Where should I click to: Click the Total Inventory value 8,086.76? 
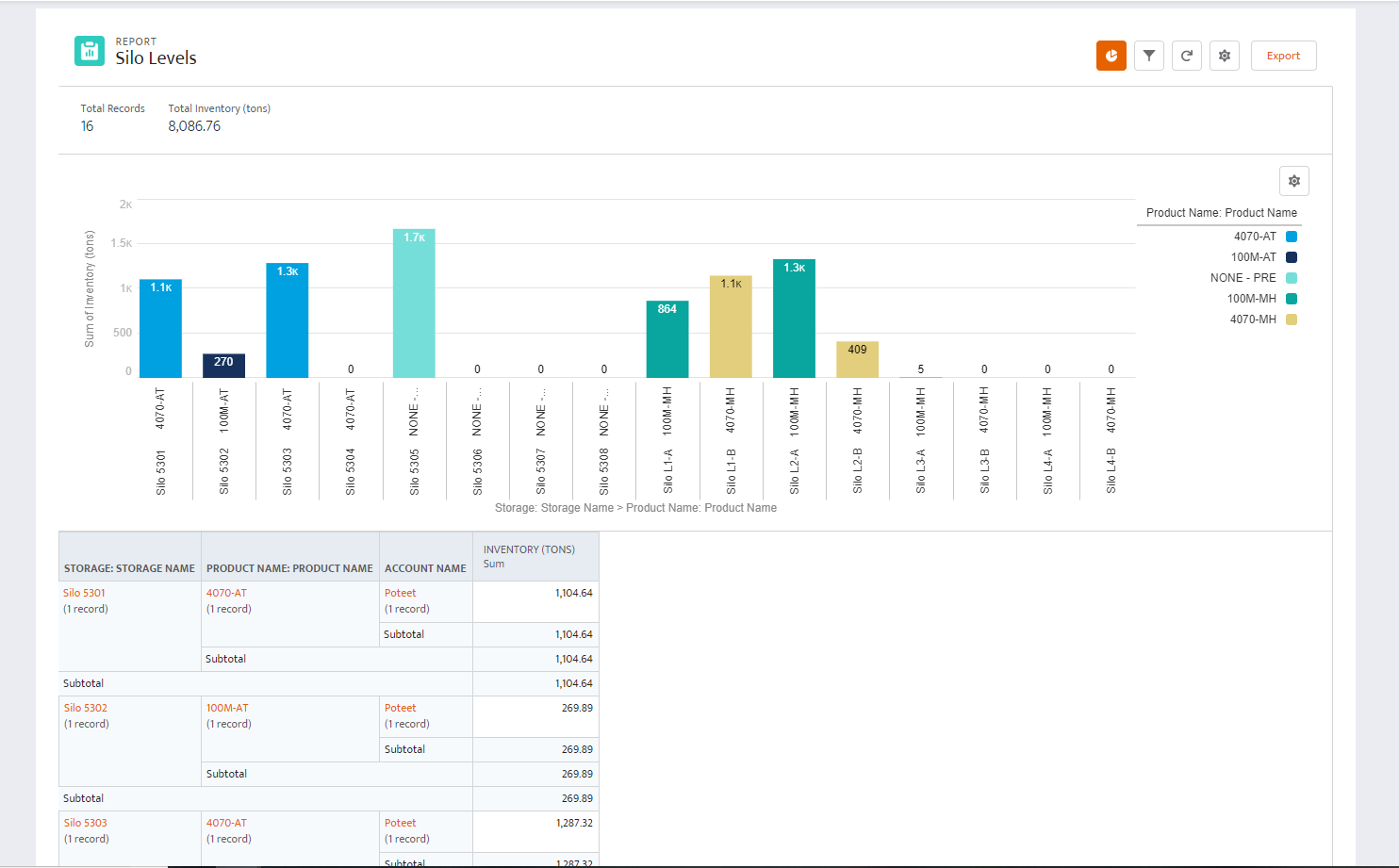194,126
